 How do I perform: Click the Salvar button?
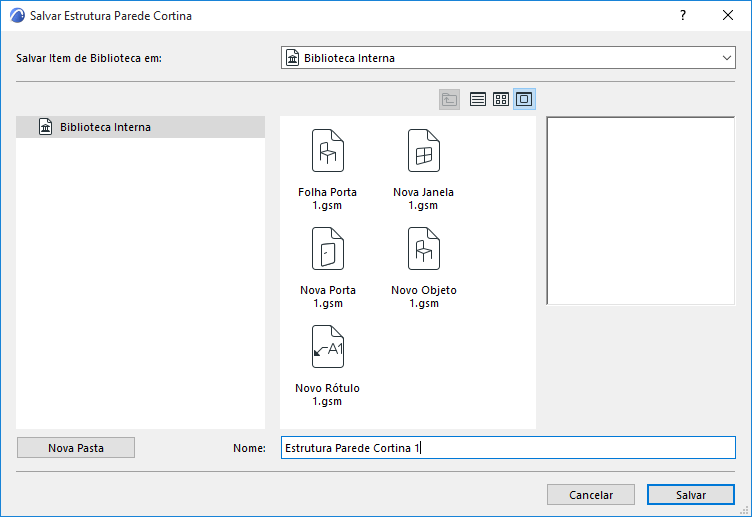pyautogui.click(x=691, y=495)
